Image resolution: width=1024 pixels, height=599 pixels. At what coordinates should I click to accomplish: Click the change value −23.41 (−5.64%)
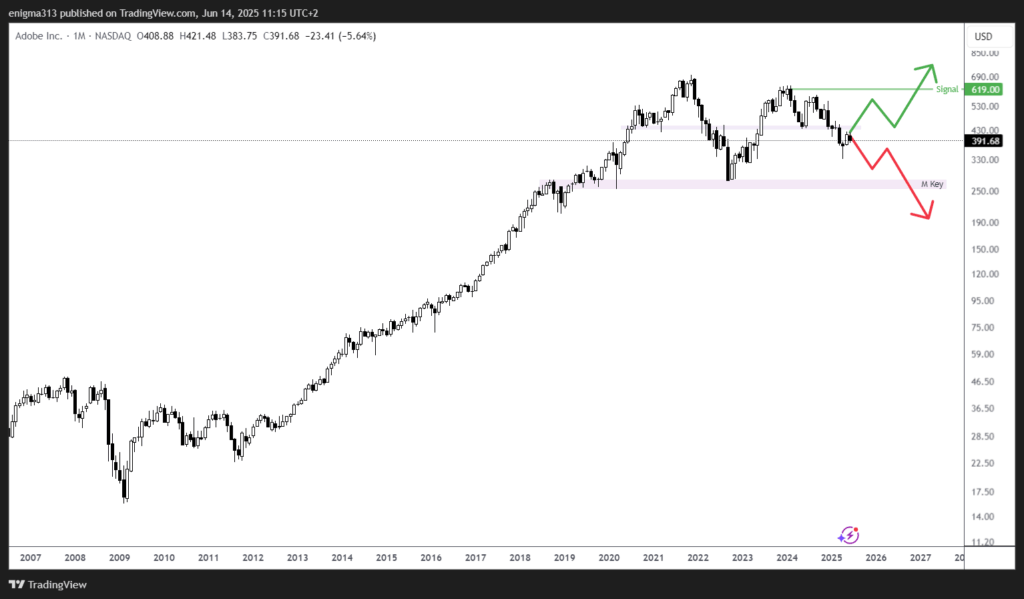[x=340, y=36]
